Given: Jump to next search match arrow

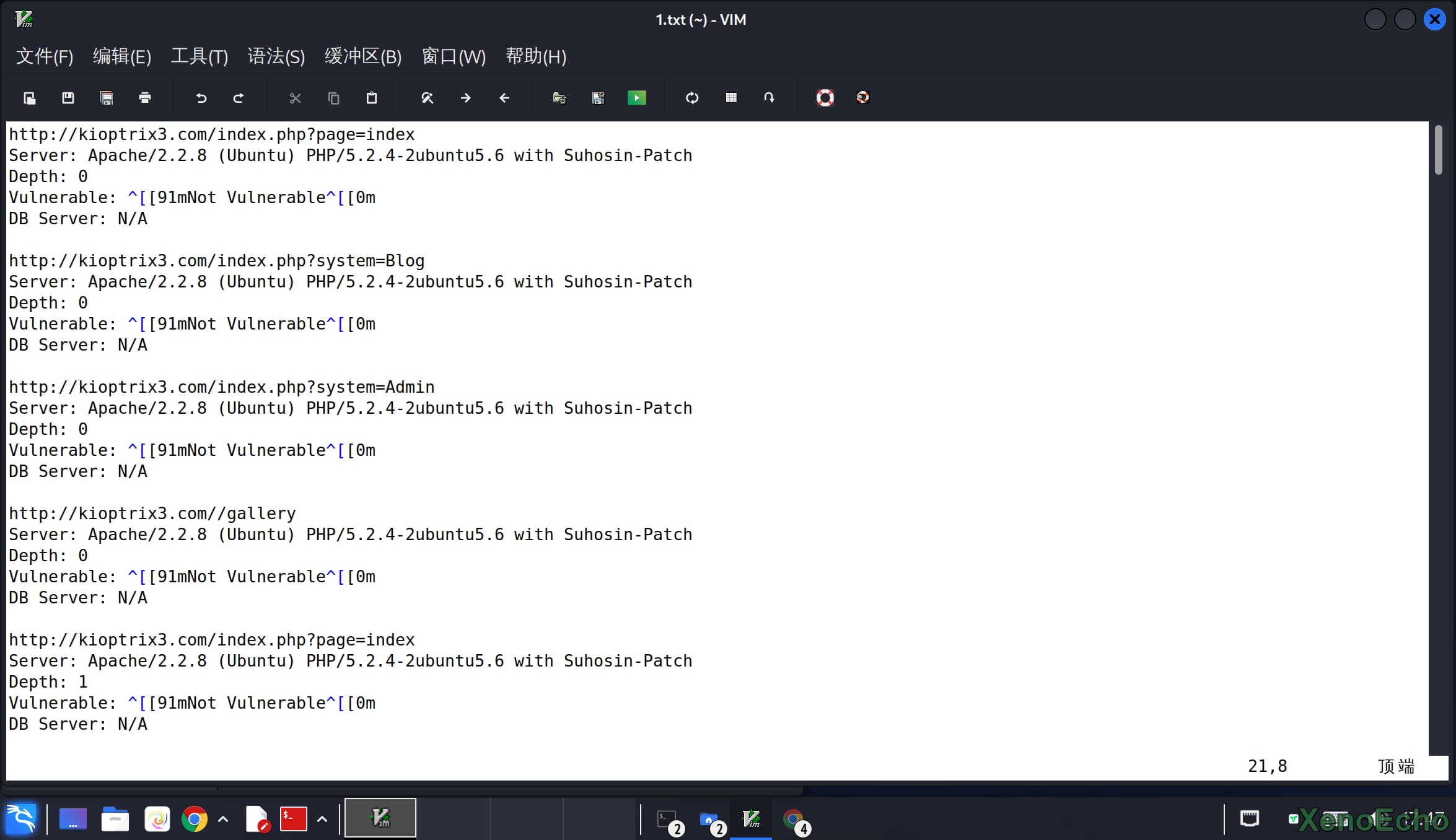Looking at the screenshot, I should pos(466,98).
